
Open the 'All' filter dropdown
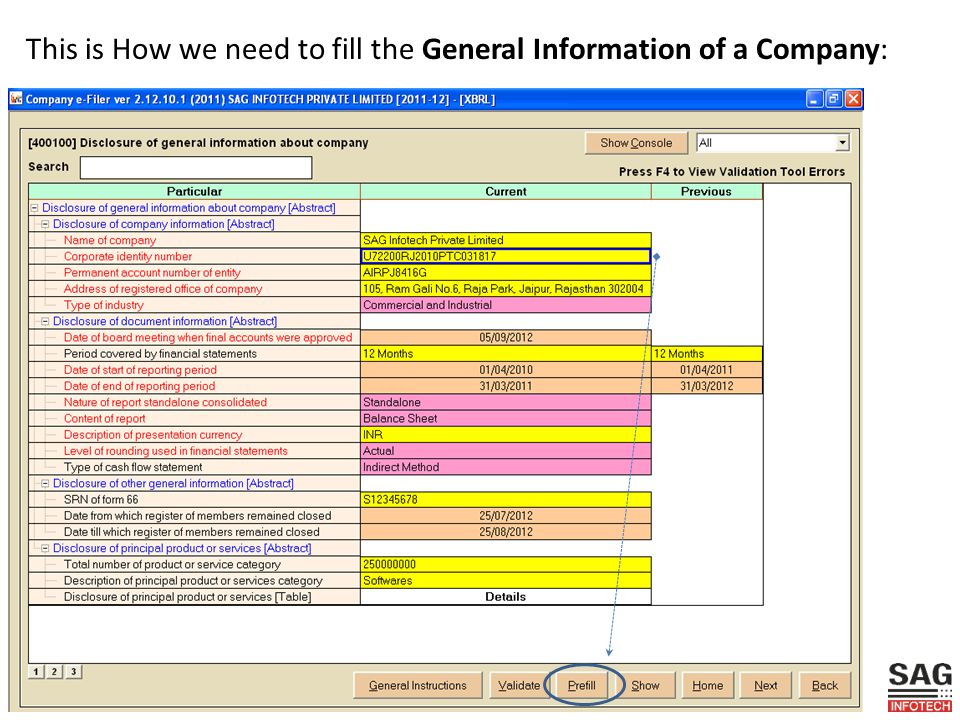click(842, 143)
